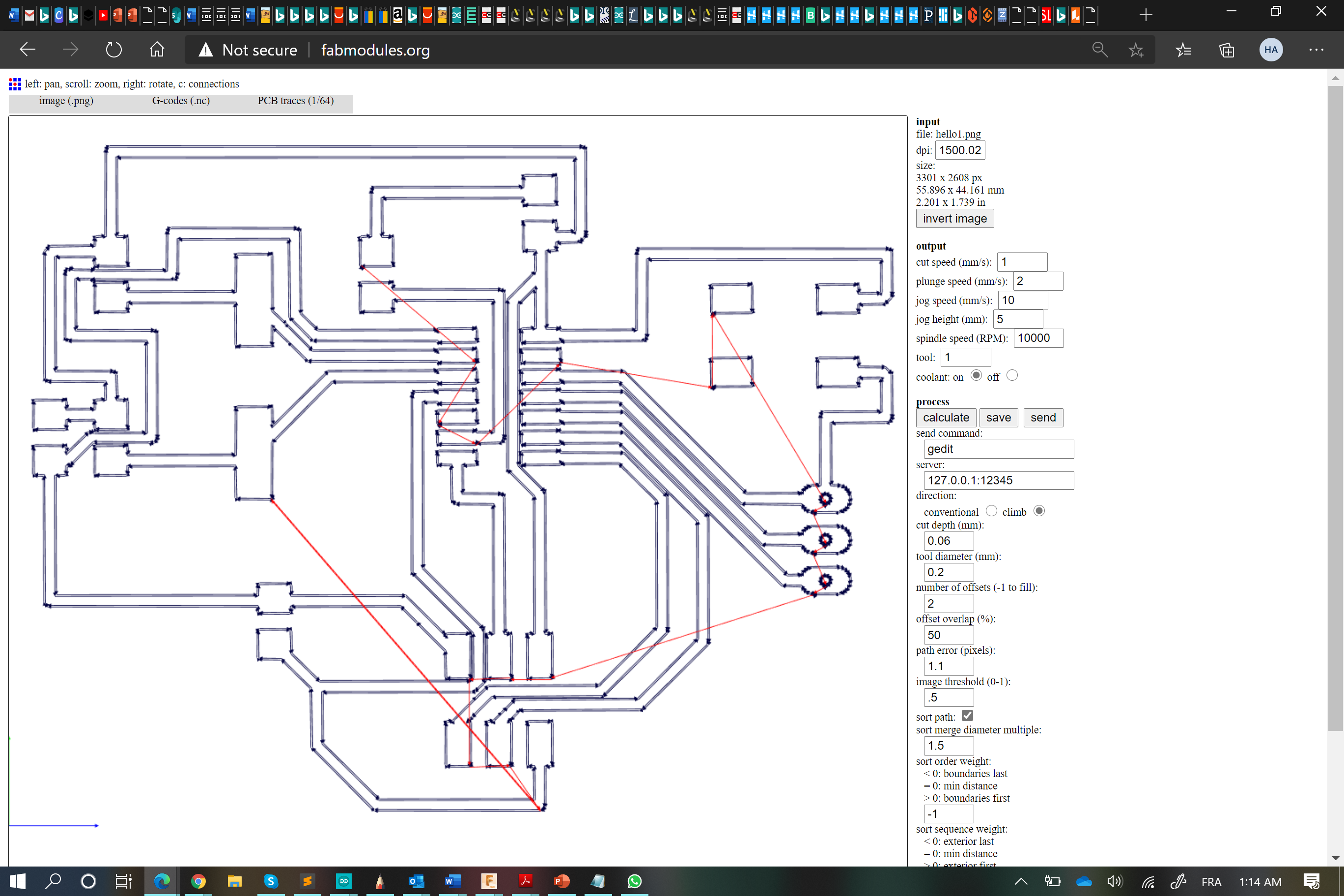
Task: Open the image (.png) input menu
Action: point(66,101)
